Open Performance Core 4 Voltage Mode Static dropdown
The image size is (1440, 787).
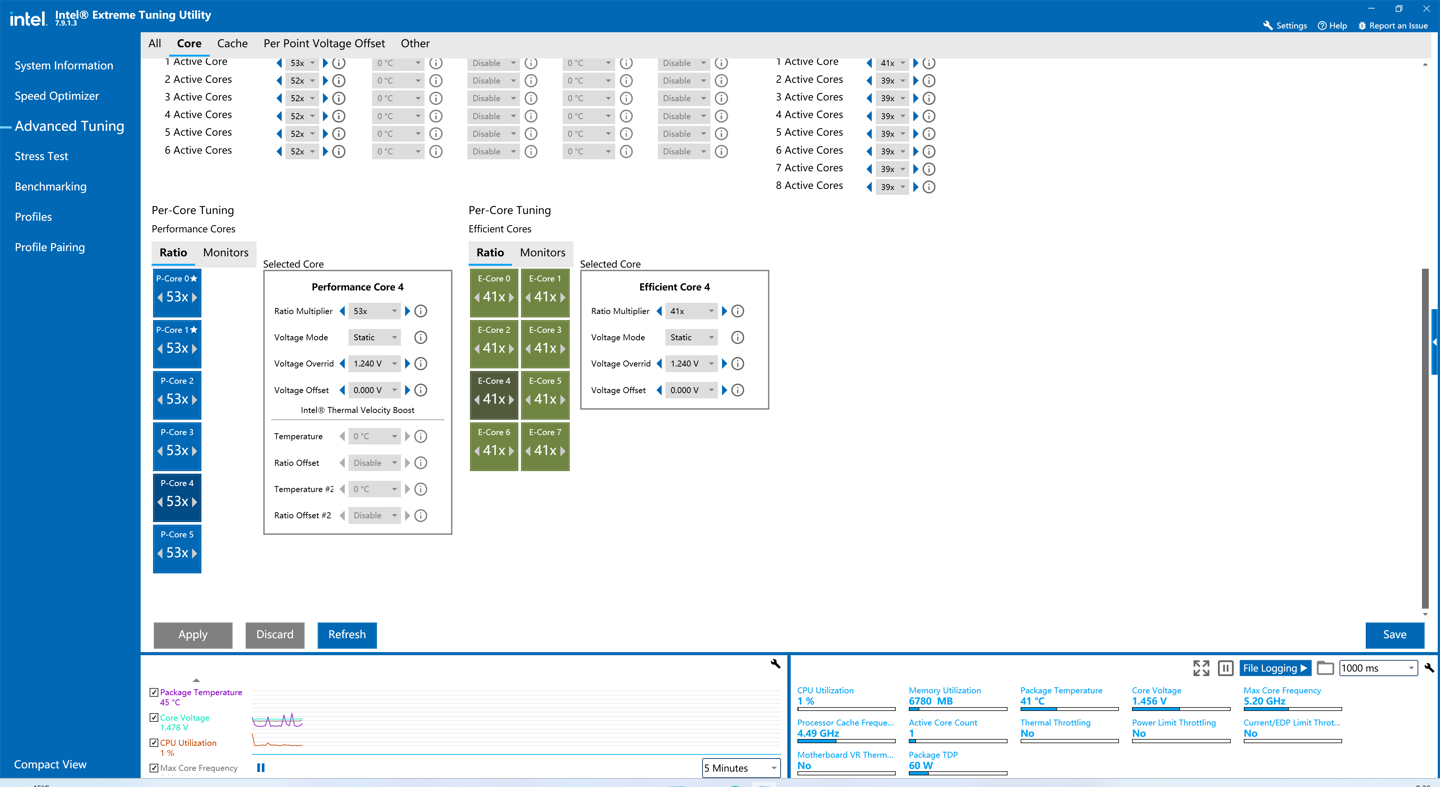(374, 337)
